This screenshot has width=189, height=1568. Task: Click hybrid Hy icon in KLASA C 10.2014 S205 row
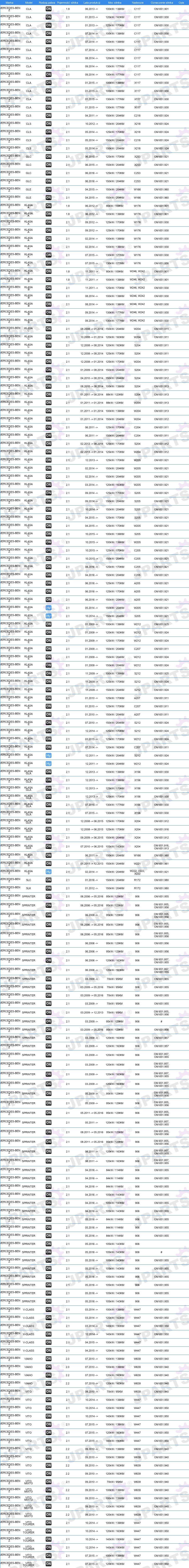coord(49,616)
